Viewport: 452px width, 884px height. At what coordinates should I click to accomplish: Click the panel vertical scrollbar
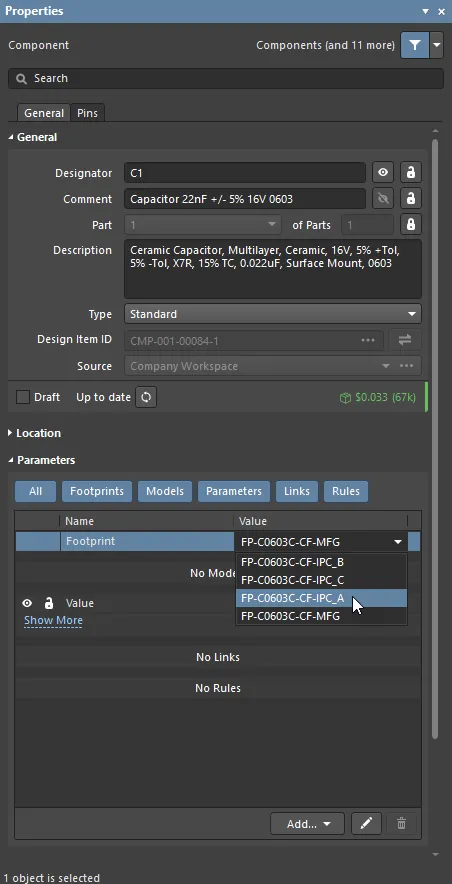(435, 439)
